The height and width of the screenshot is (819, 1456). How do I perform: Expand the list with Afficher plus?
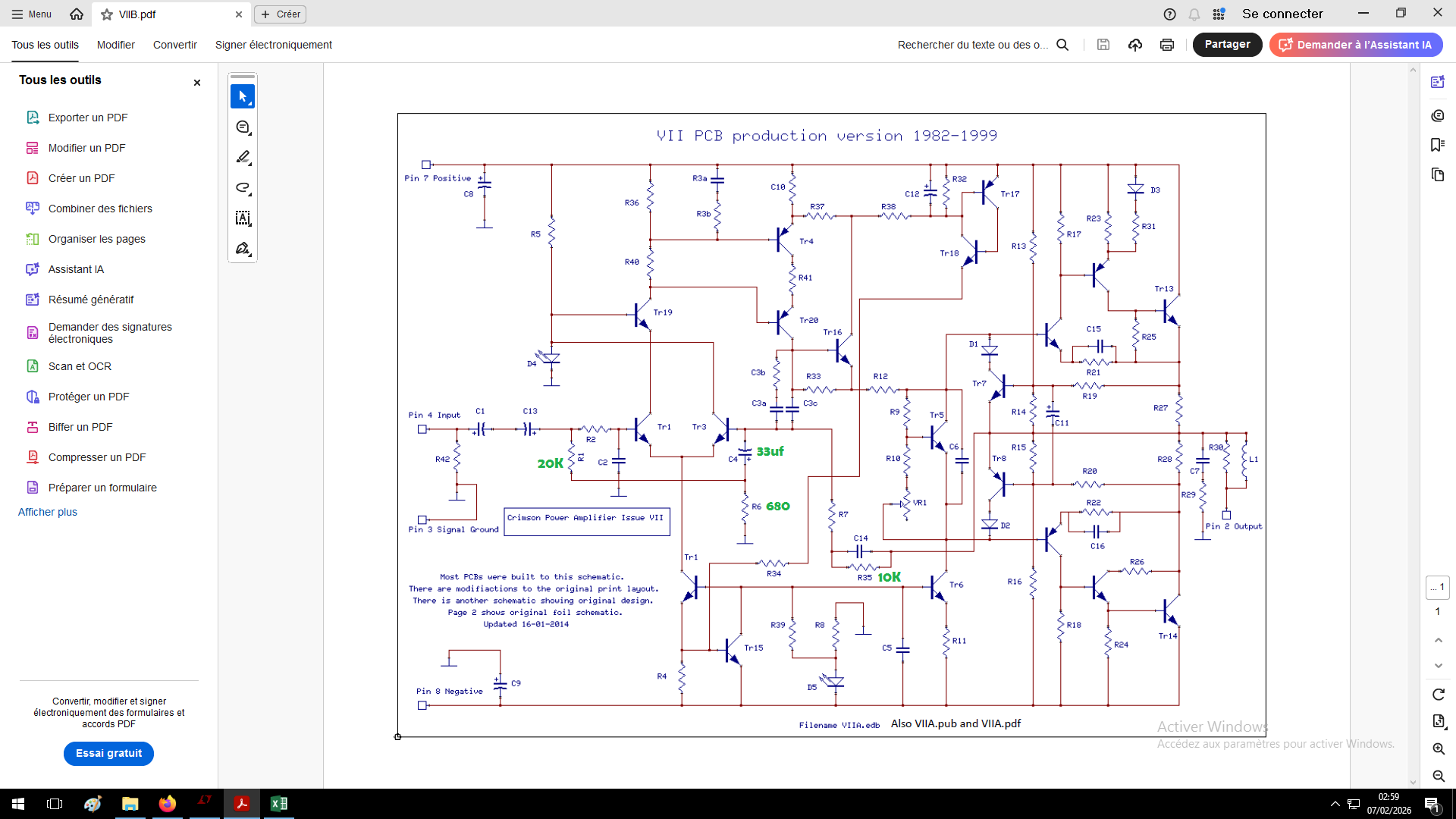48,512
